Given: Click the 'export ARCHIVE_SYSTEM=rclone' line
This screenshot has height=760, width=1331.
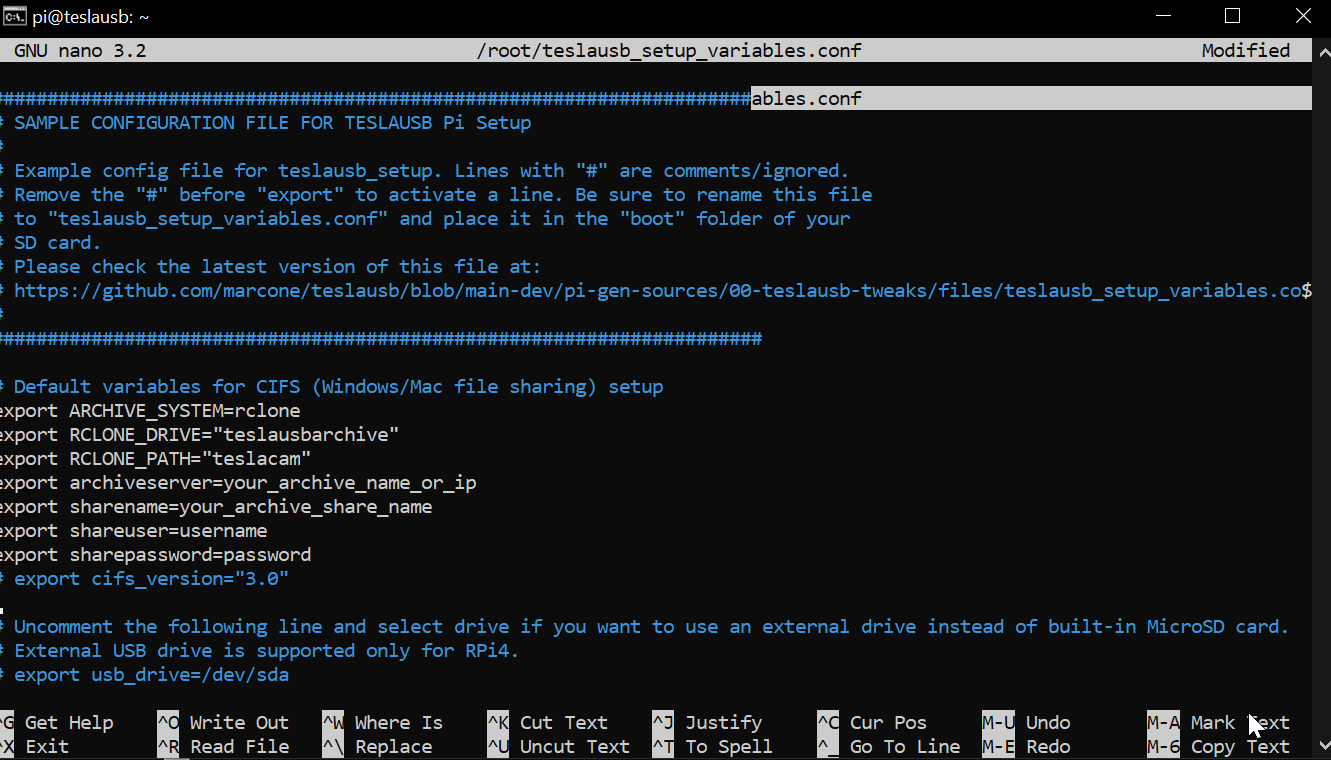Looking at the screenshot, I should click(150, 411).
